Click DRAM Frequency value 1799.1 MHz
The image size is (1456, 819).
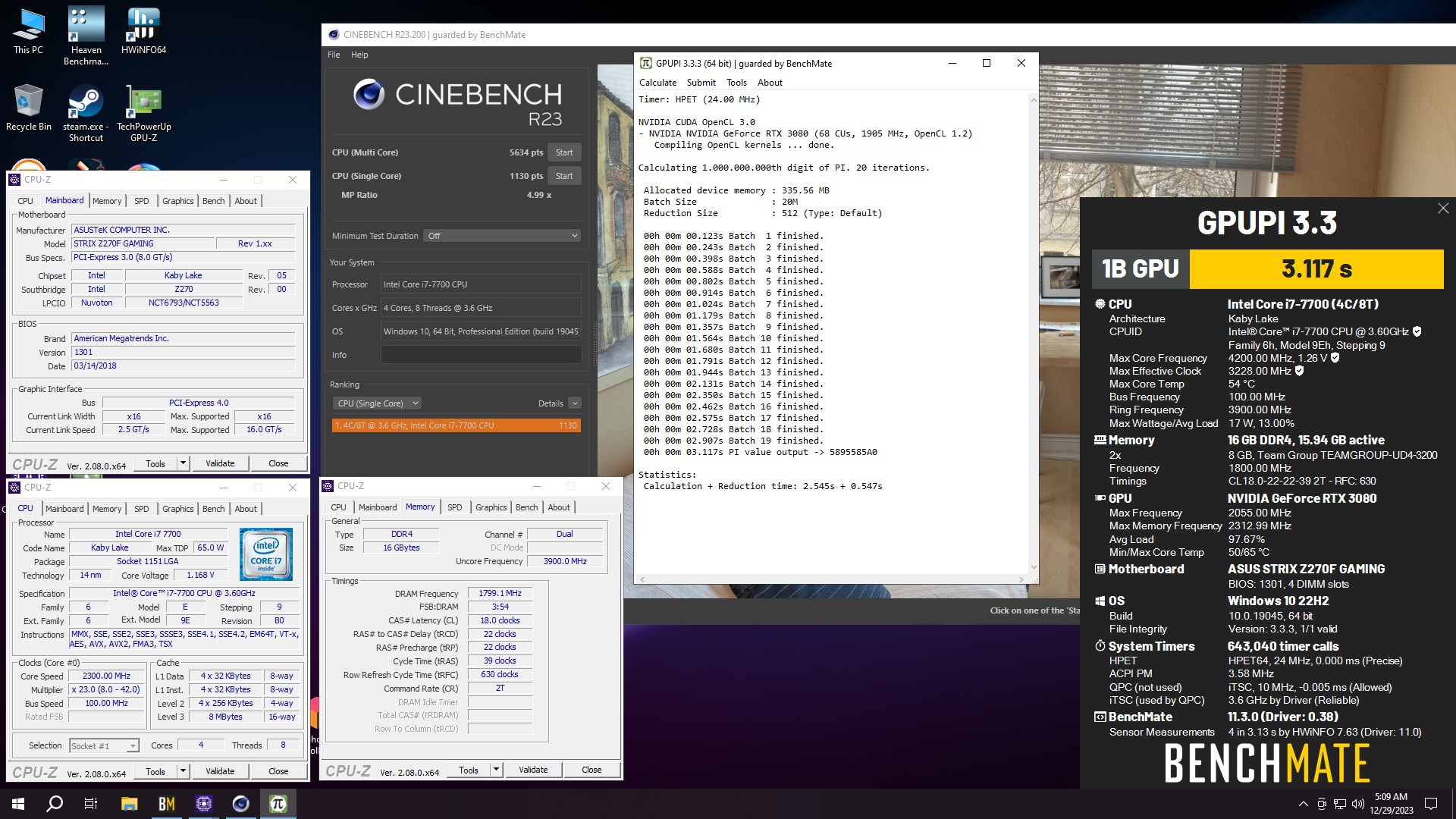[500, 594]
